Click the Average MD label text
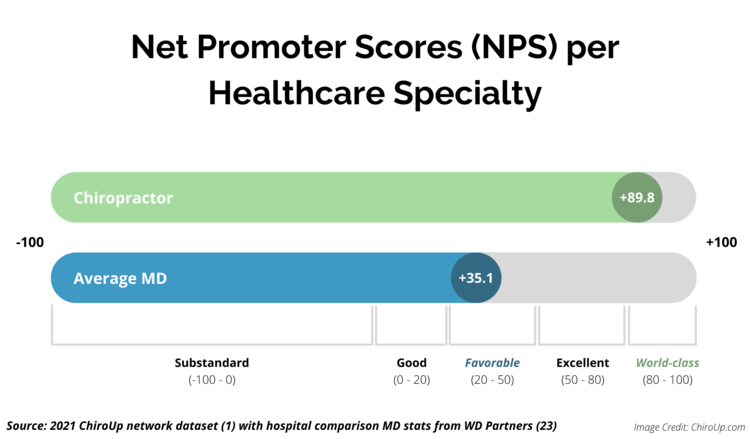The width and height of the screenshot is (750, 439). [x=120, y=278]
